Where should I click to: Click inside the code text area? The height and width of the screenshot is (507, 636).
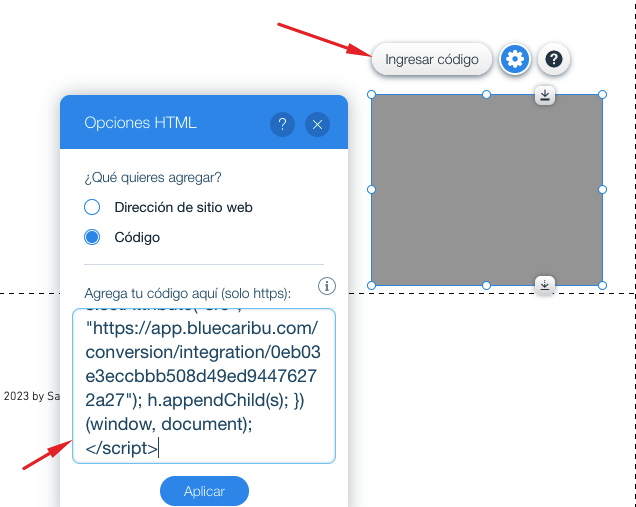point(204,386)
